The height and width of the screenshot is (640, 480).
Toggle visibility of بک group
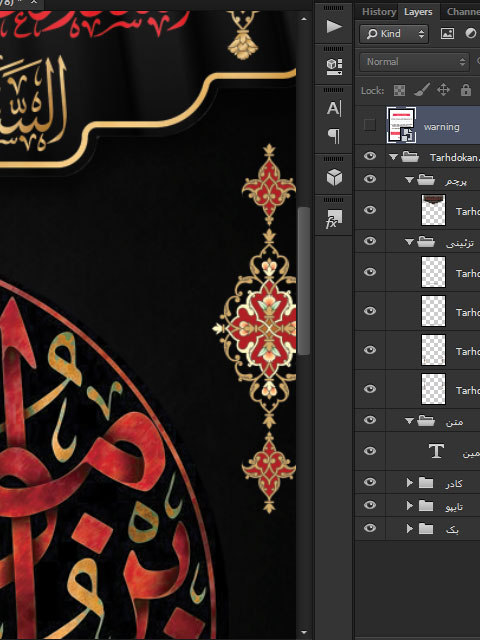click(370, 528)
